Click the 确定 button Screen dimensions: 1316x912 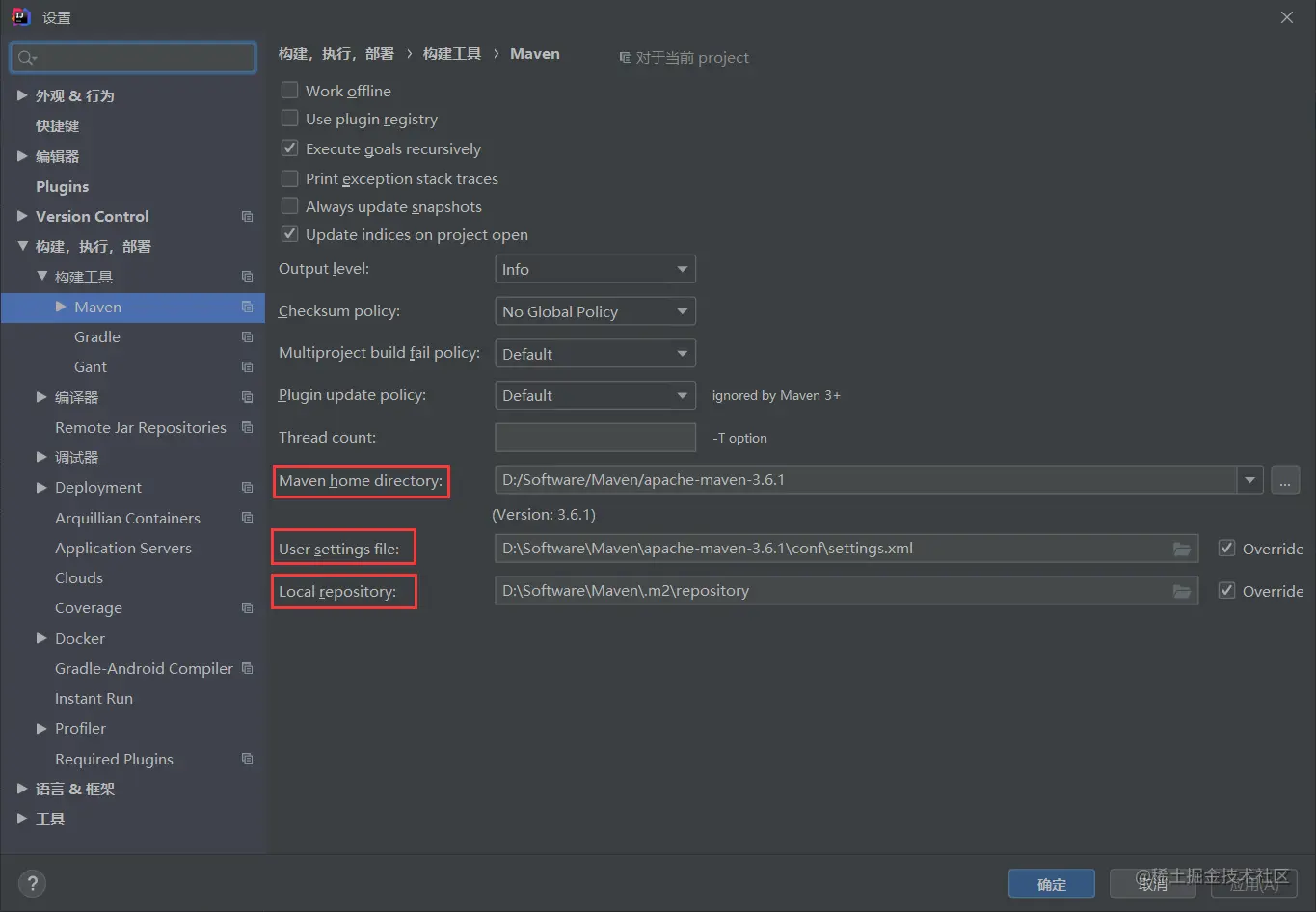(1052, 884)
